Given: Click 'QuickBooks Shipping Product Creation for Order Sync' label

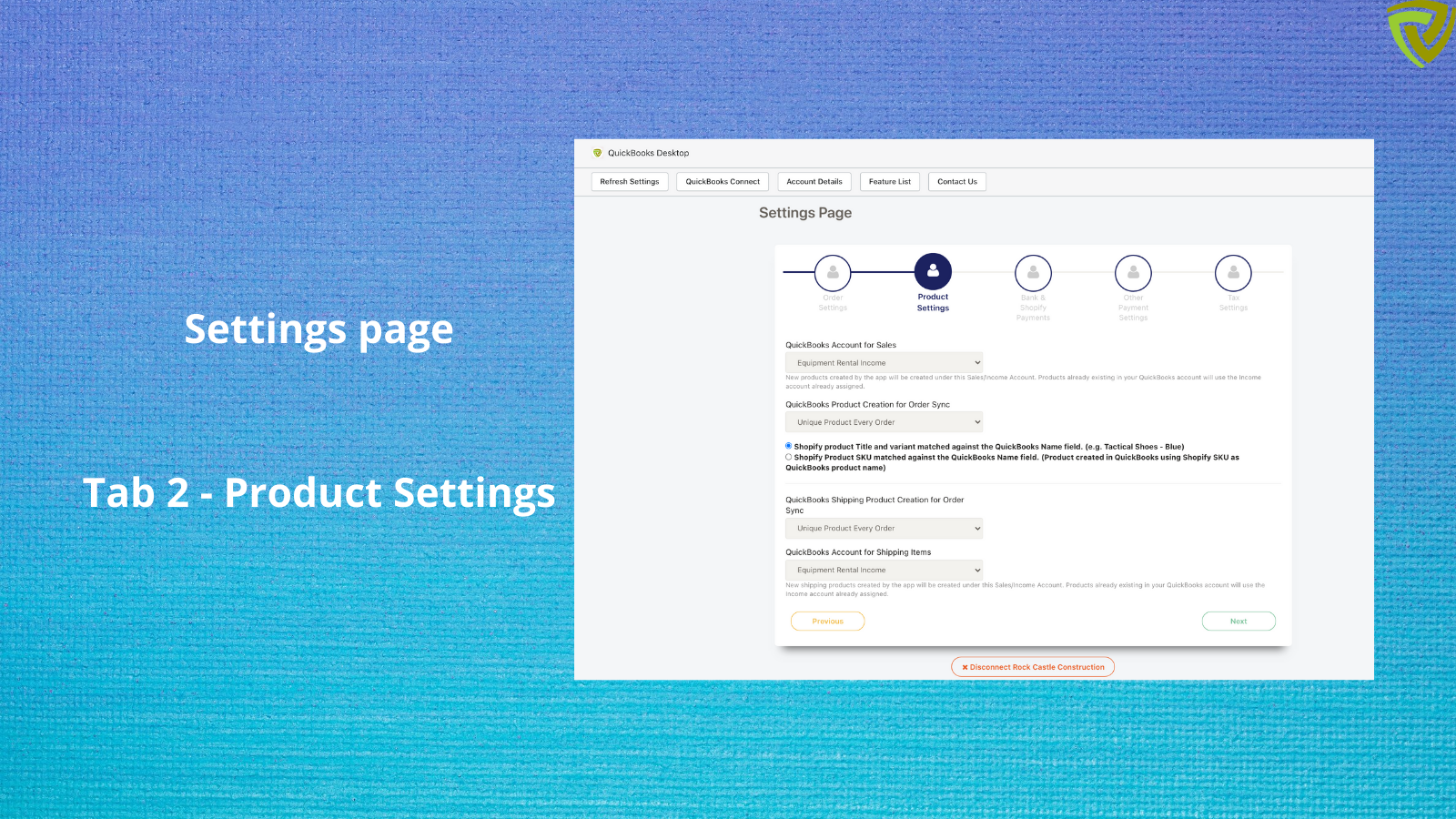Looking at the screenshot, I should point(875,505).
